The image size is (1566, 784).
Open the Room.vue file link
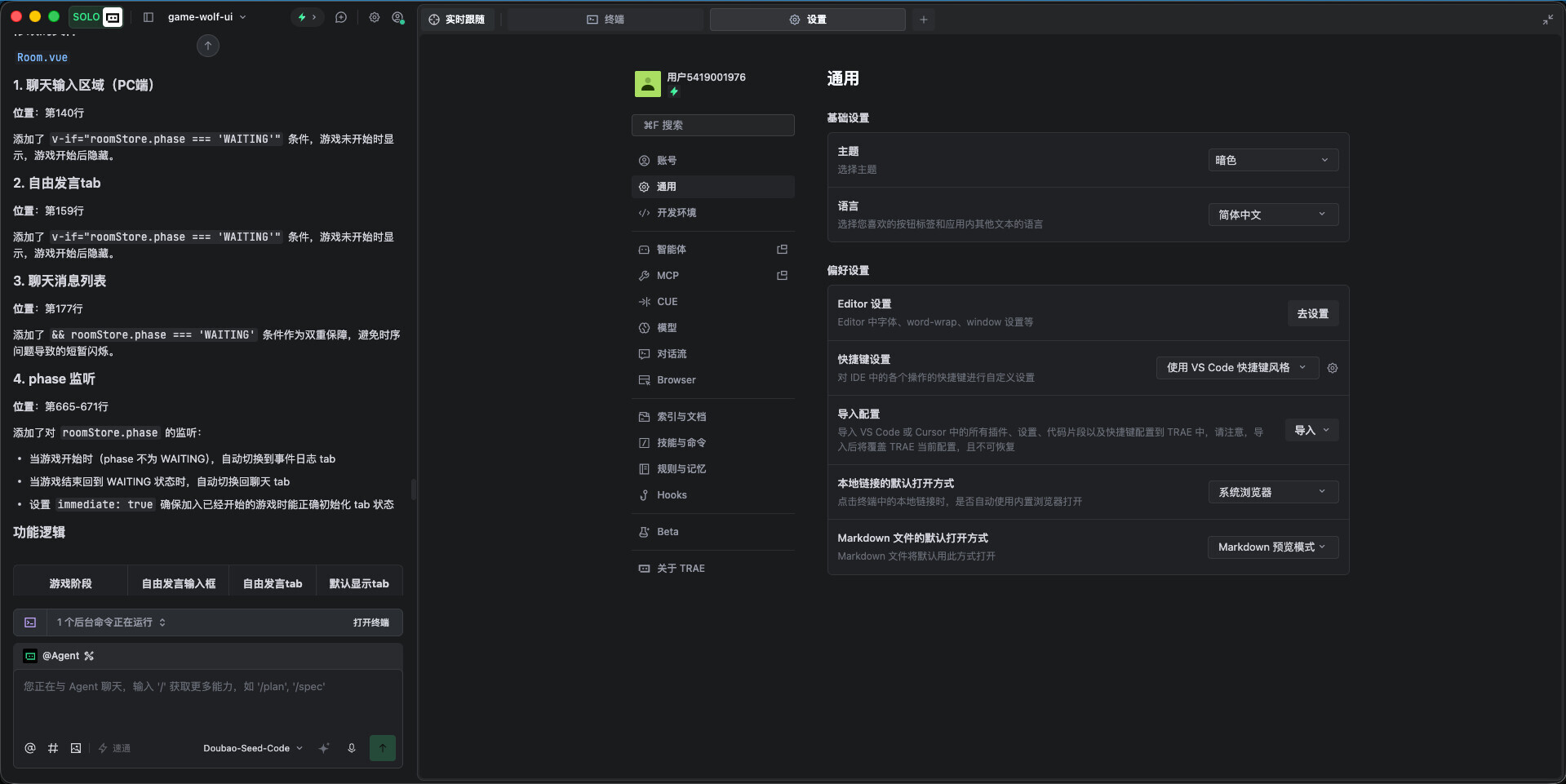[x=42, y=57]
